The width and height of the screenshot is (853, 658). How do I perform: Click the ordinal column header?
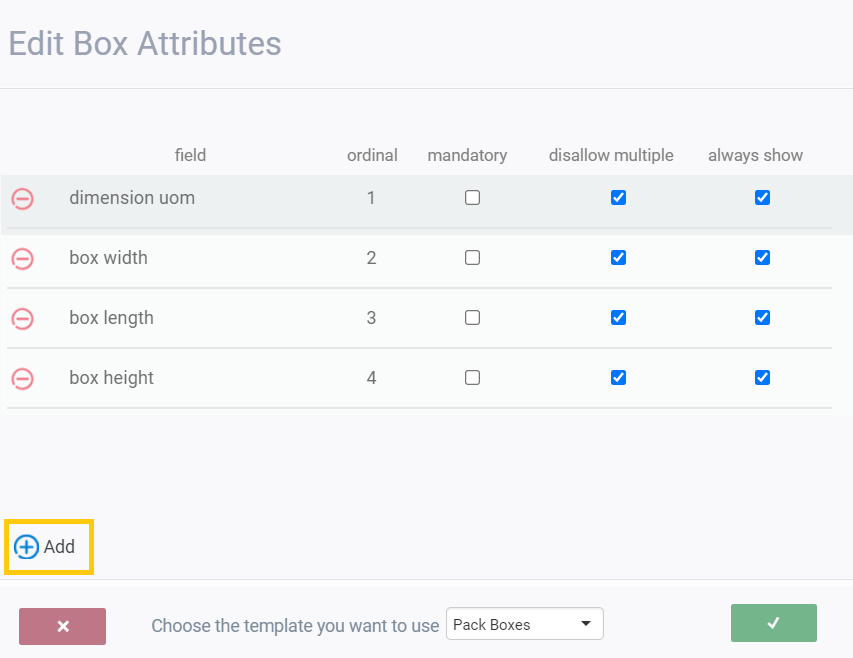click(x=372, y=155)
